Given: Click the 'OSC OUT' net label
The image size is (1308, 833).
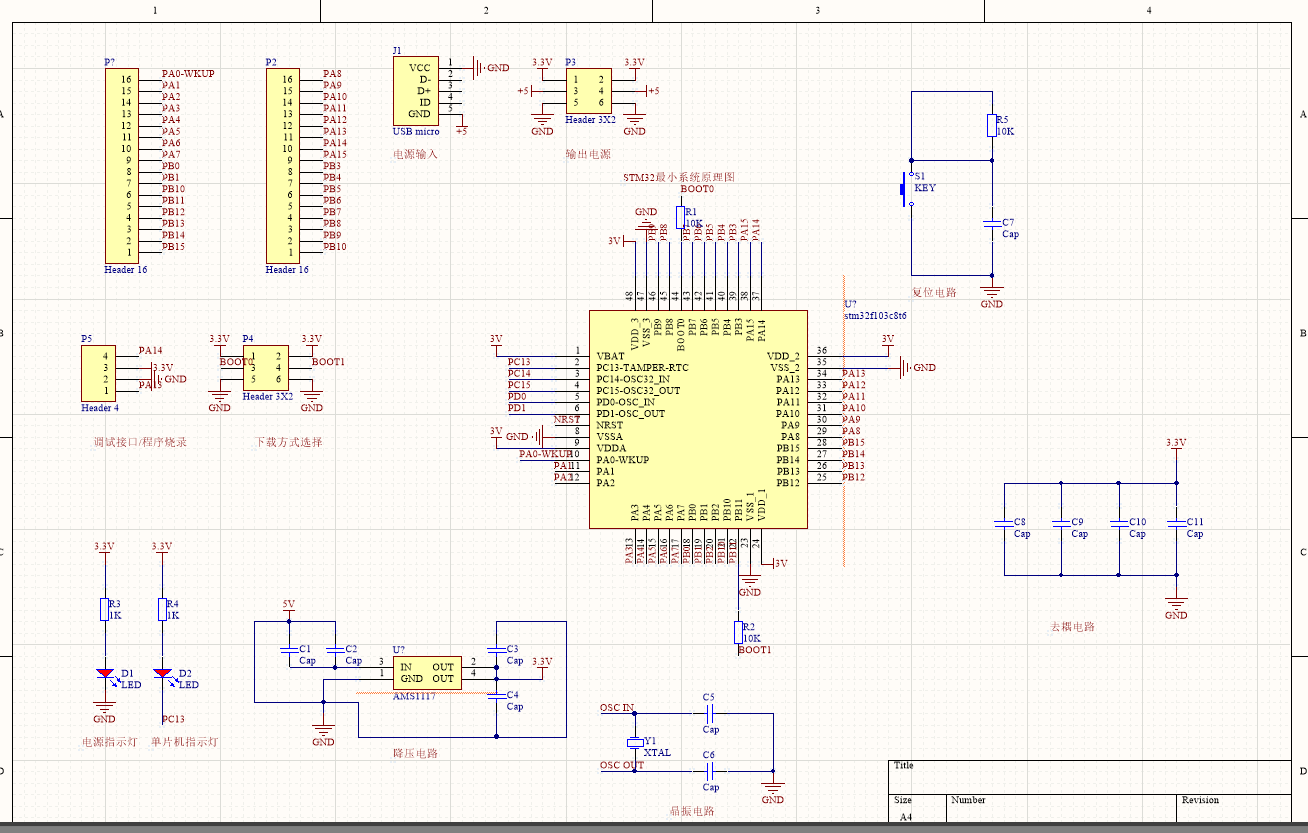Looking at the screenshot, I should pos(622,766).
